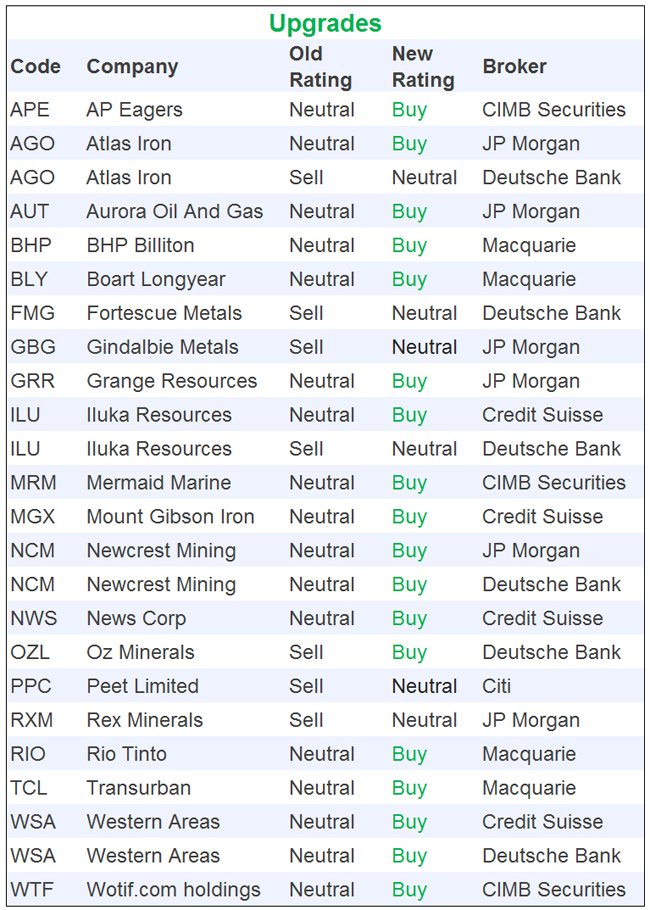Select the Aurora Oil And Gas company name
The height and width of the screenshot is (910, 650).
[x=174, y=212]
